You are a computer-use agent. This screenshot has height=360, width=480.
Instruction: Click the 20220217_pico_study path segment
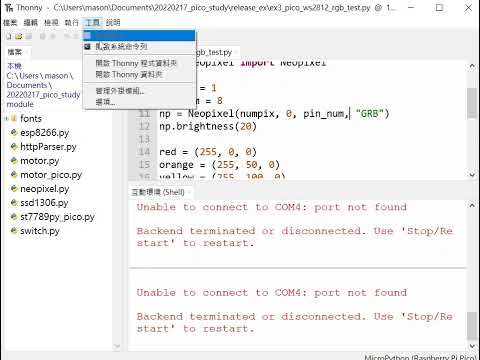[x=43, y=95]
